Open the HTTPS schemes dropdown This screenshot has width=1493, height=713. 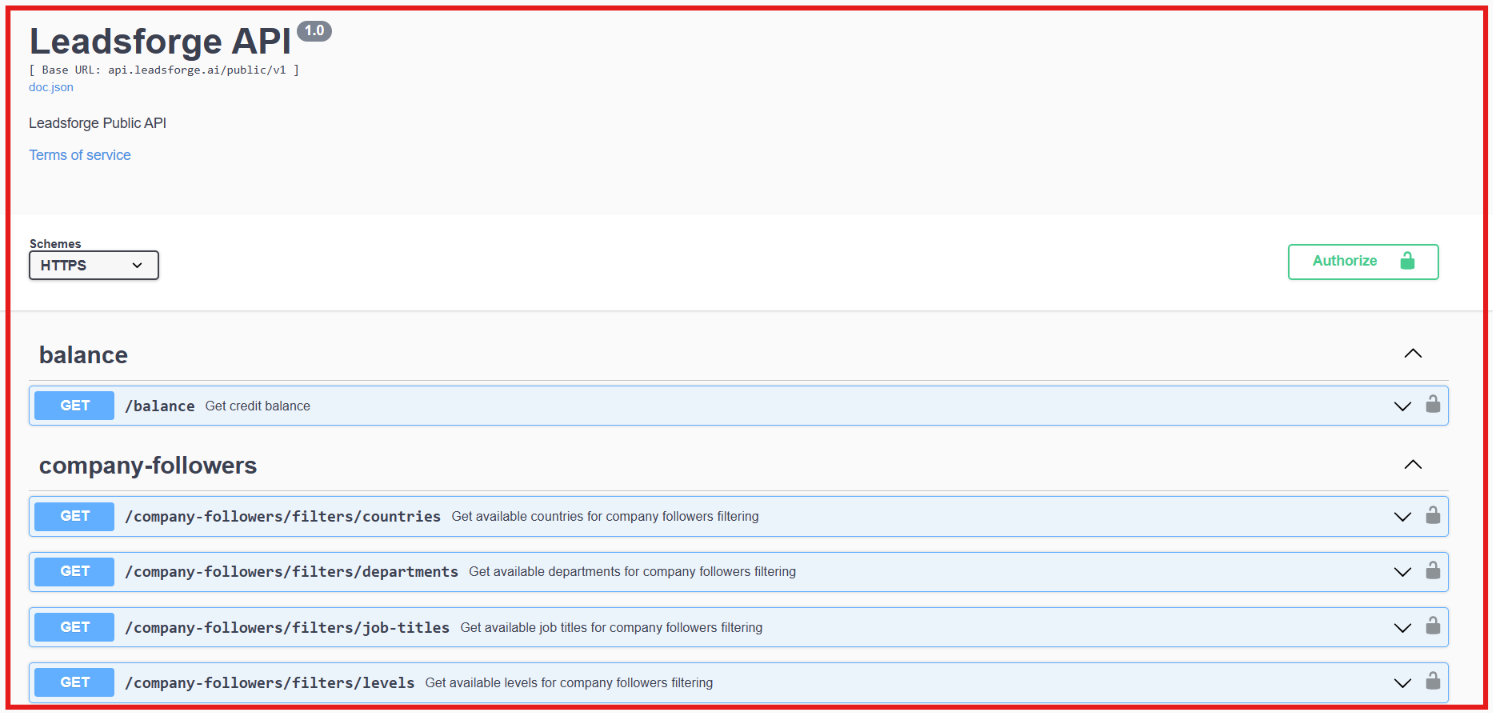click(x=94, y=265)
